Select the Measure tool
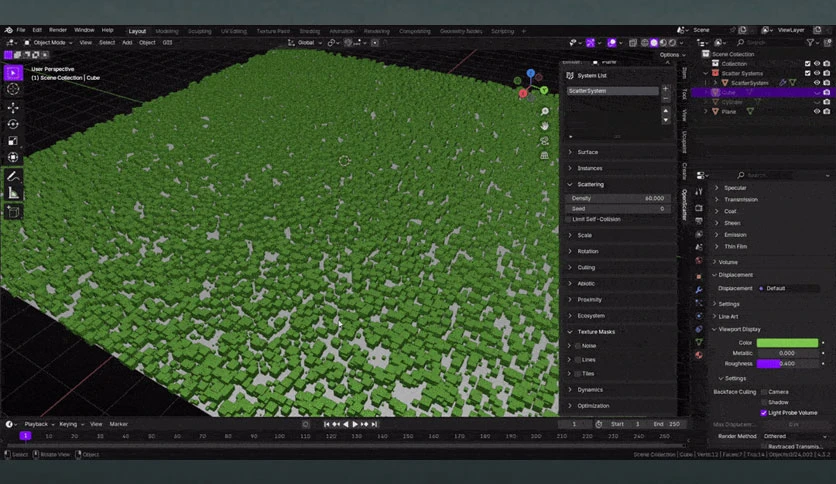The width and height of the screenshot is (836, 484). (13, 193)
